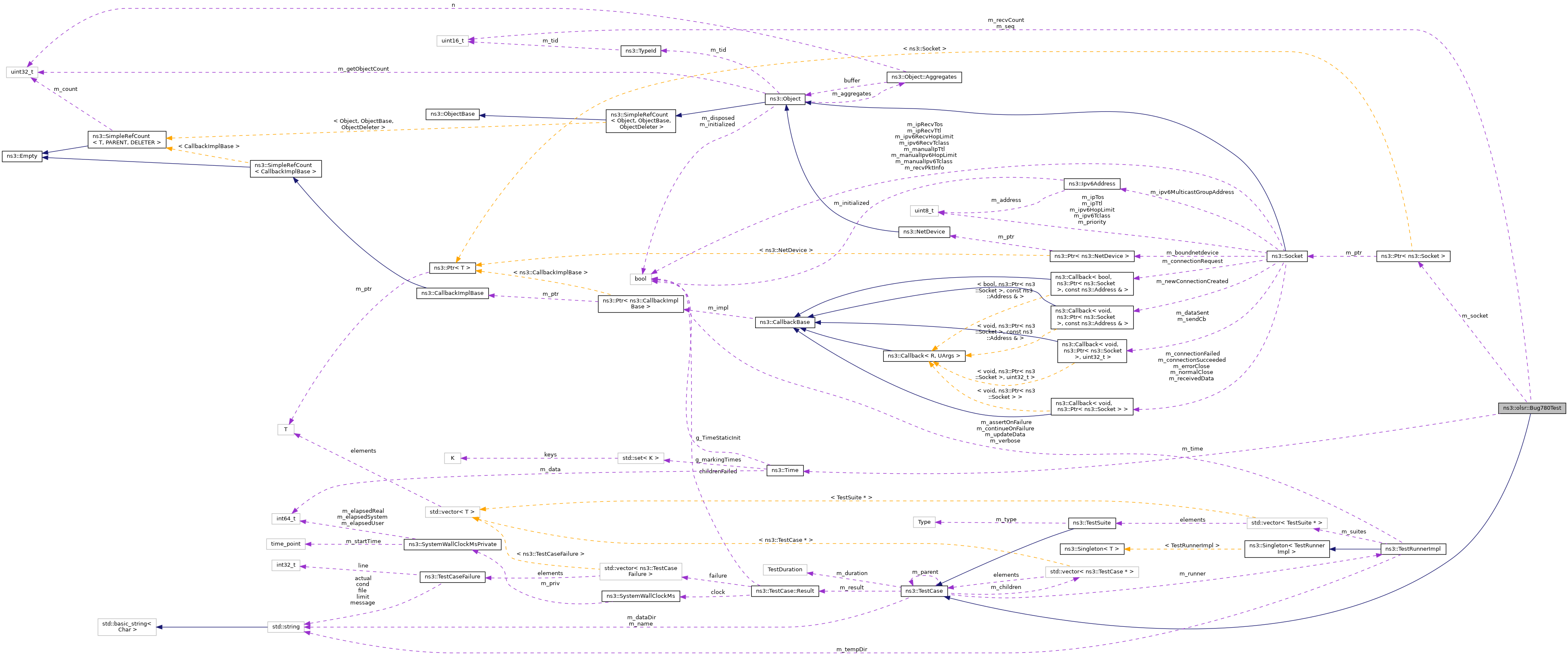Open Callback< bool, Ptr<Socket>, const Address & > node
The width and height of the screenshot is (1568, 655).
[1091, 284]
